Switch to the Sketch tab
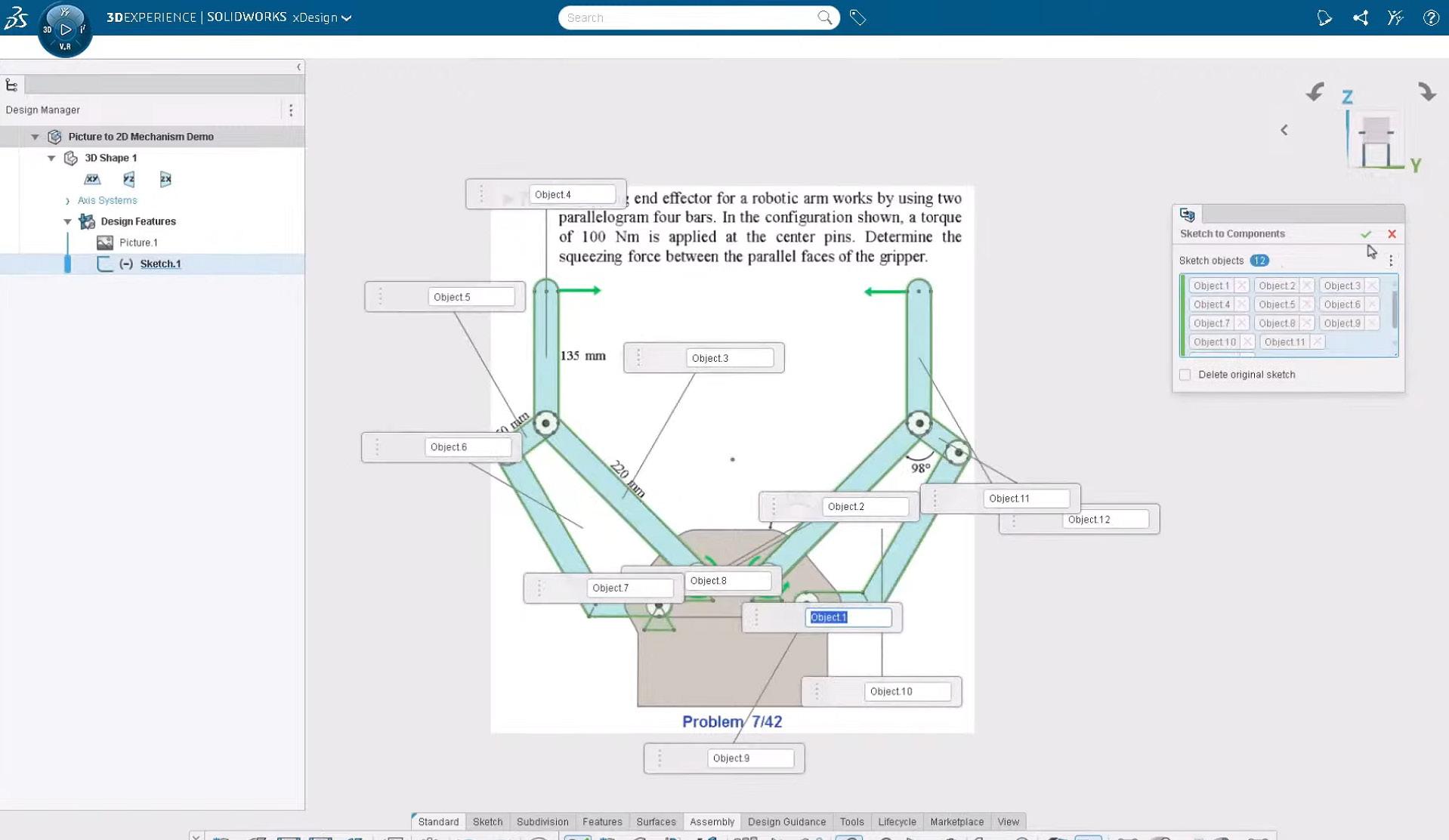1449x840 pixels. [x=487, y=822]
